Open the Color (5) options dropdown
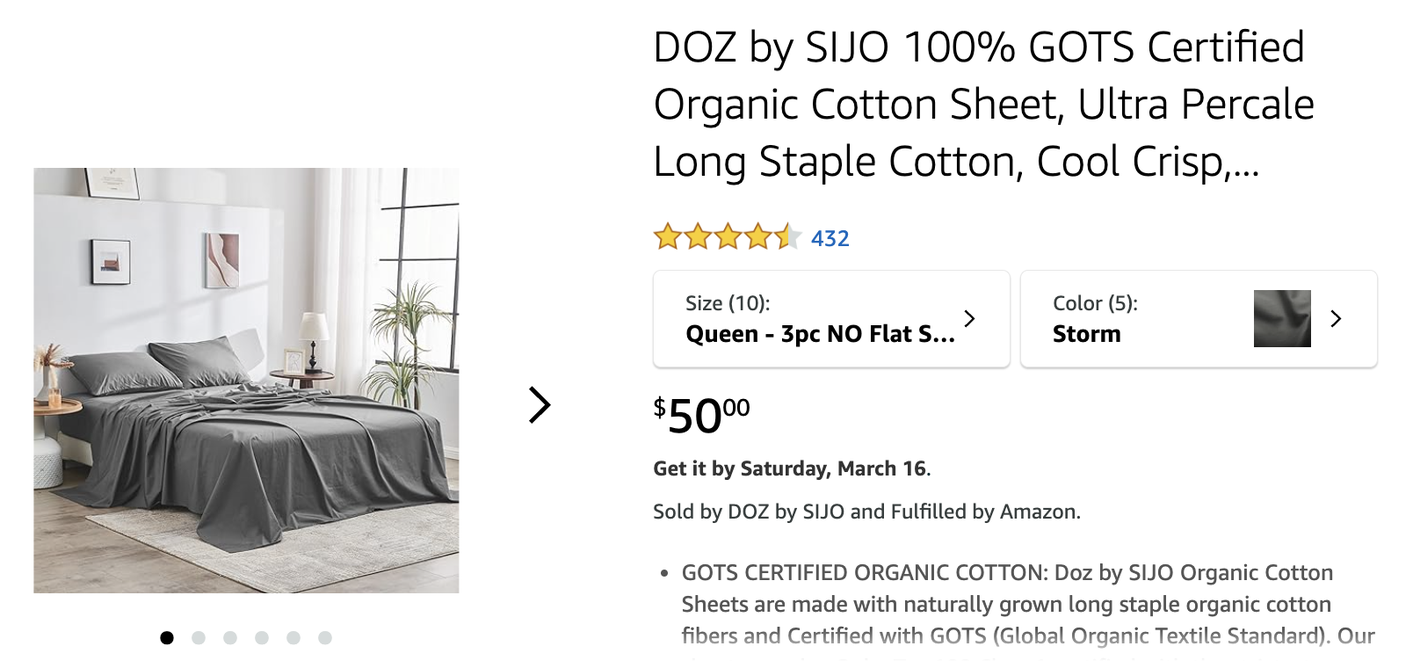Screen dimensions: 1413x668 [1150, 319]
